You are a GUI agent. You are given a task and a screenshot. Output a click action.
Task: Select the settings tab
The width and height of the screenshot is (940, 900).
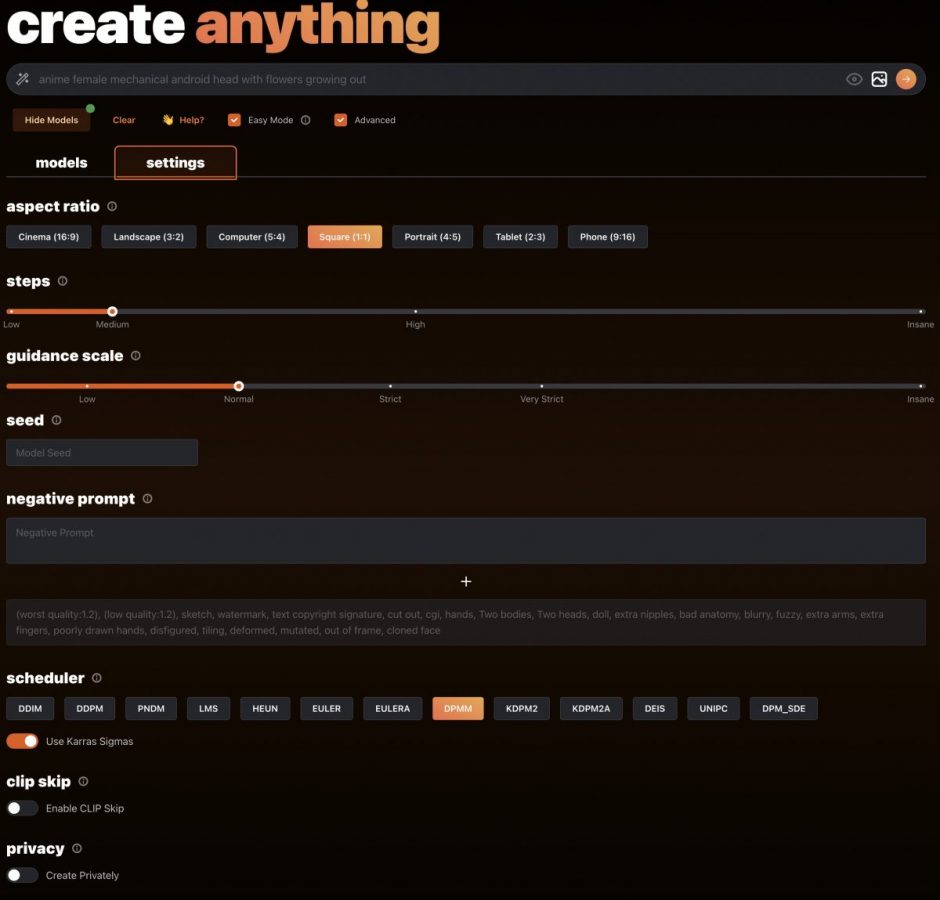pyautogui.click(x=175, y=162)
